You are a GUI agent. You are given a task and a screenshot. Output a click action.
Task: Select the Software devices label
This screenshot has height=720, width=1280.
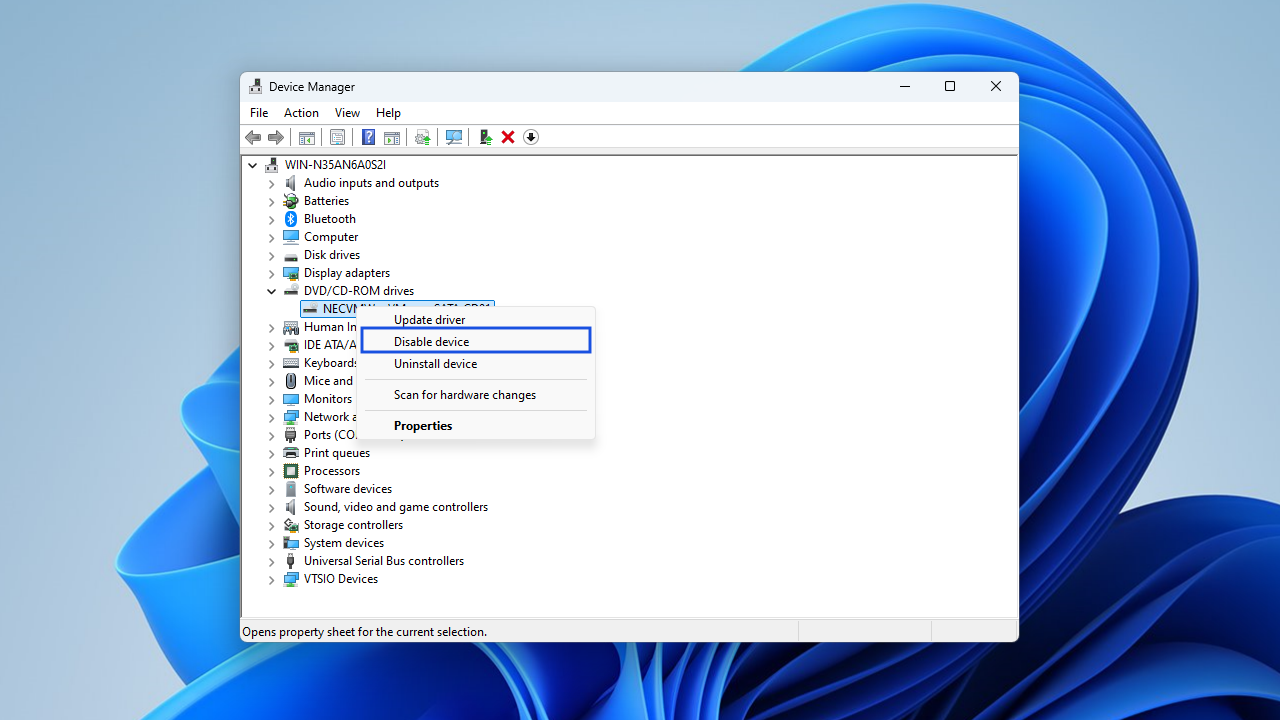click(348, 489)
